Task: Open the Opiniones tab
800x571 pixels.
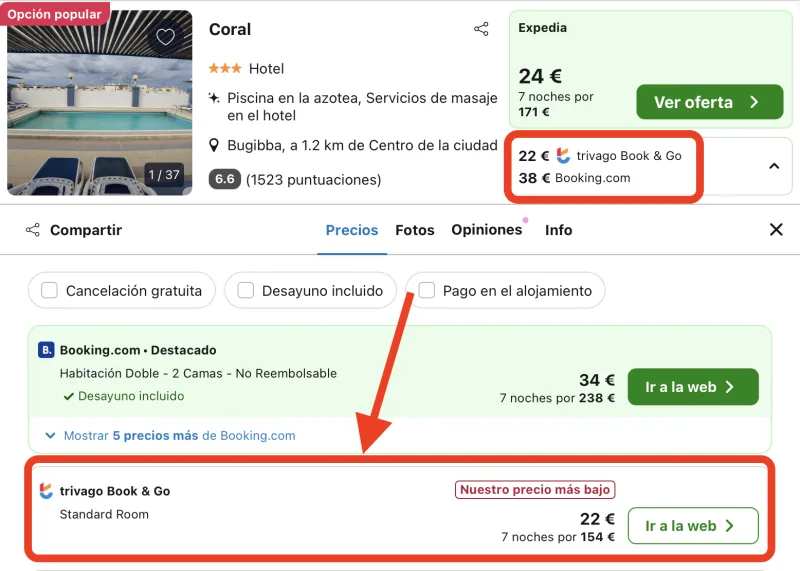Action: click(487, 230)
